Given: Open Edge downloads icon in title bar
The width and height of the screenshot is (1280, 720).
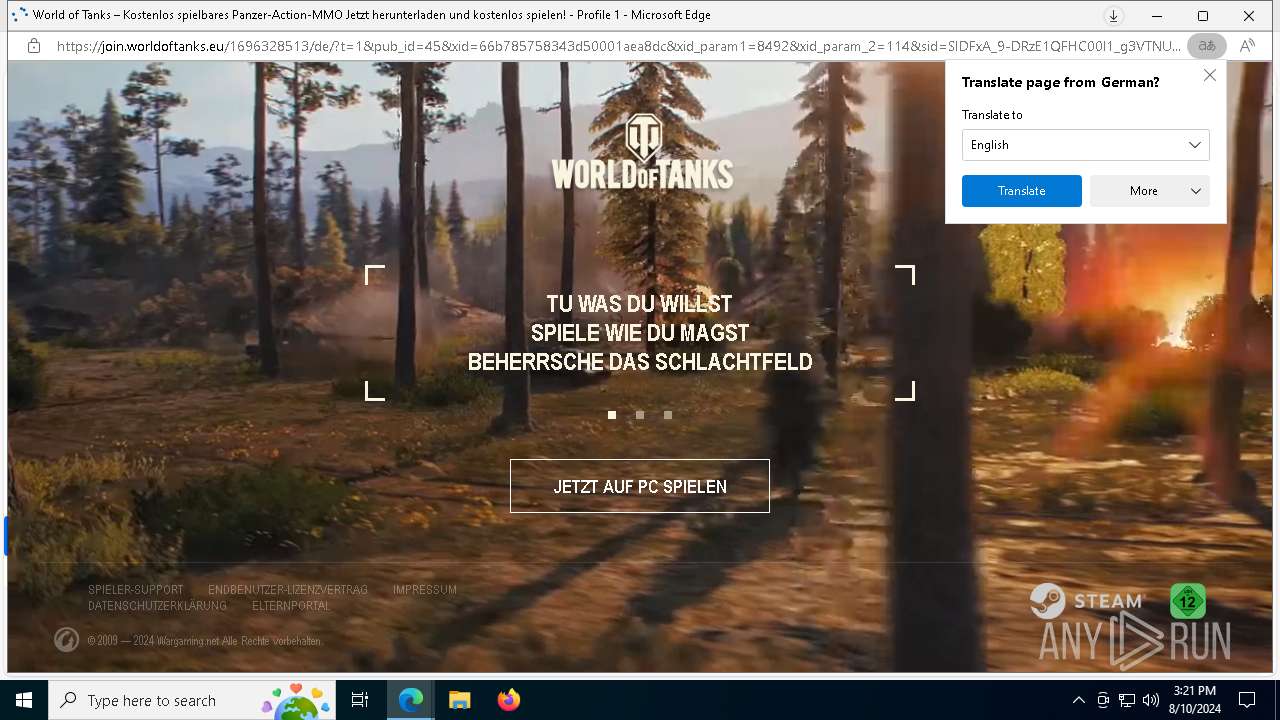Looking at the screenshot, I should 1113,16.
